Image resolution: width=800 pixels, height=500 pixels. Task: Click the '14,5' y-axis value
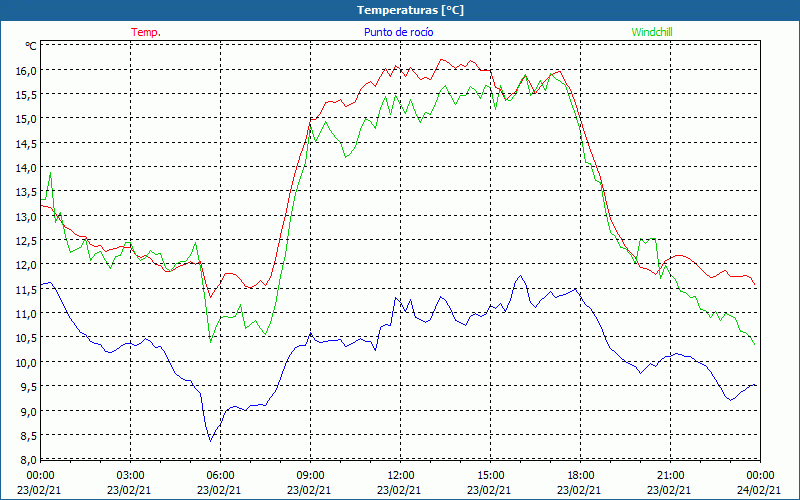coord(27,144)
